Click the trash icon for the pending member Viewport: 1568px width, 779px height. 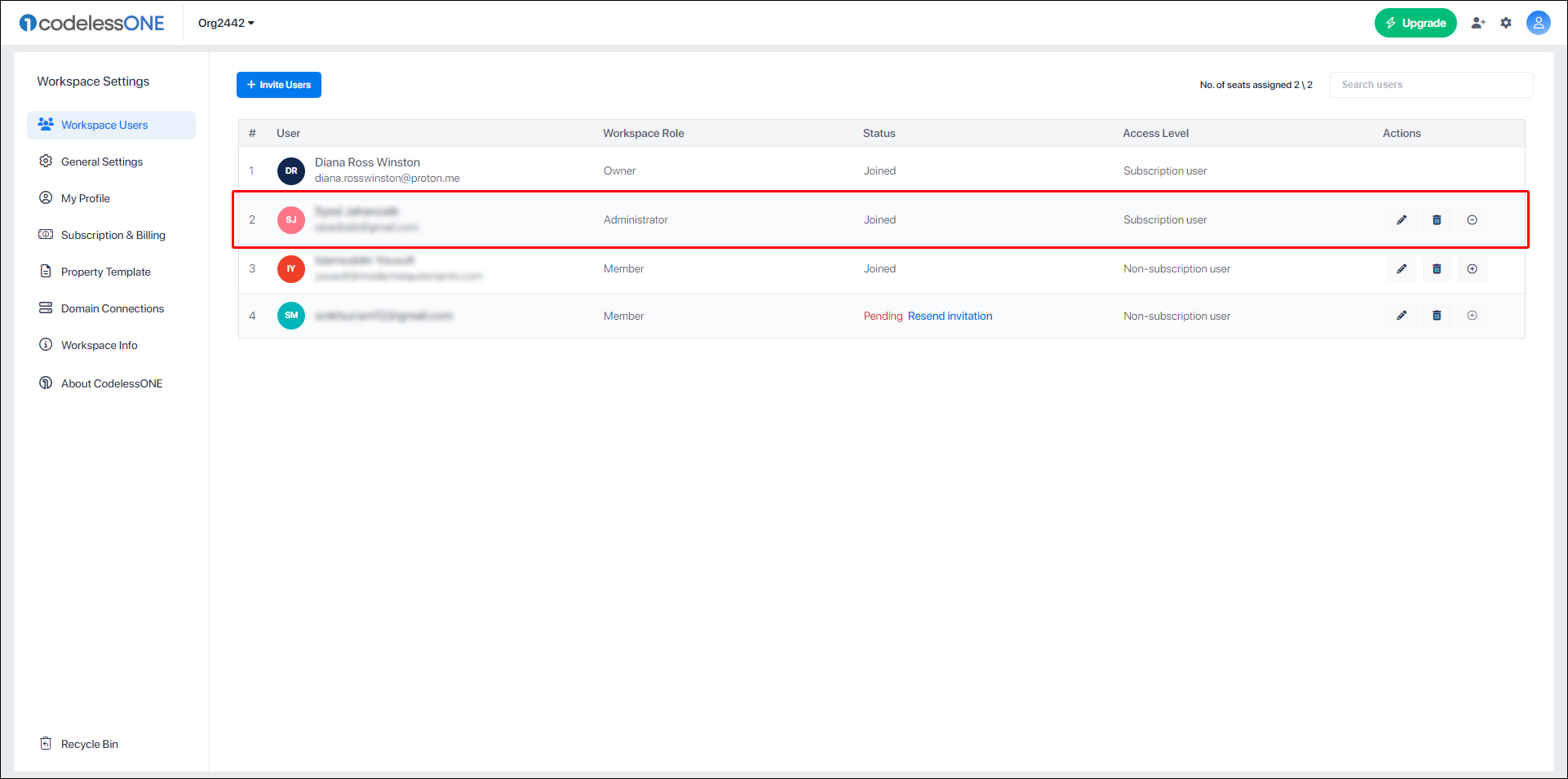tap(1437, 316)
